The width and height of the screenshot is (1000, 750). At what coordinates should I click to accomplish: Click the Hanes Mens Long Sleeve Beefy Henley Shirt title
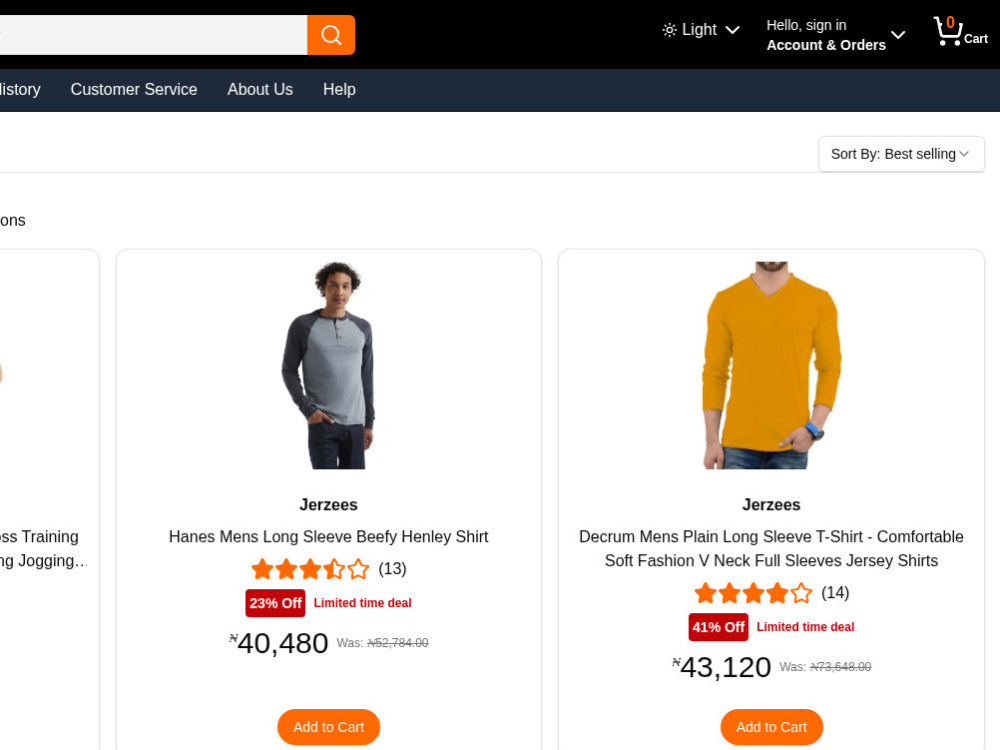pyautogui.click(x=328, y=536)
